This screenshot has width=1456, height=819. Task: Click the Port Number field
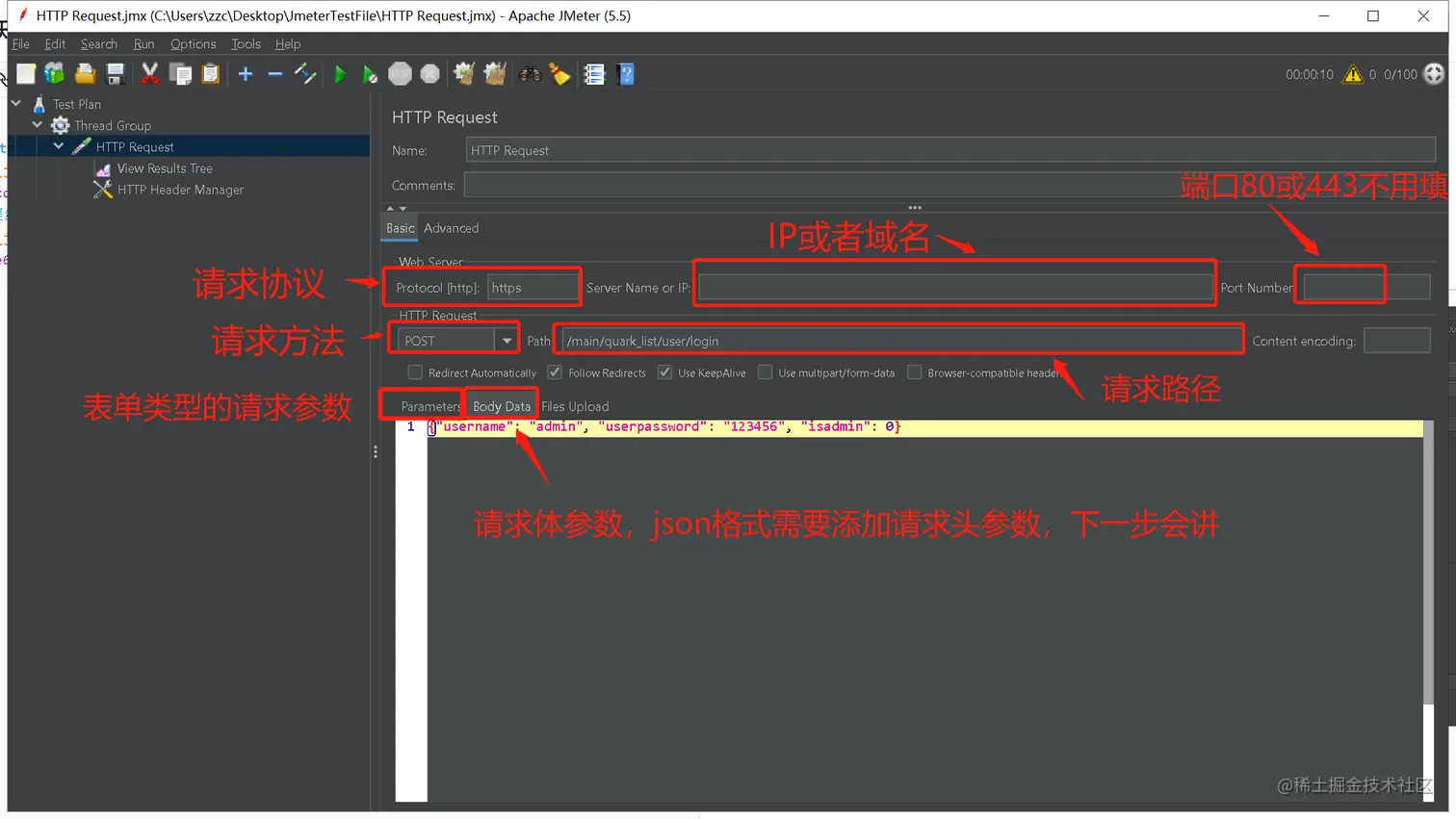pos(1366,287)
